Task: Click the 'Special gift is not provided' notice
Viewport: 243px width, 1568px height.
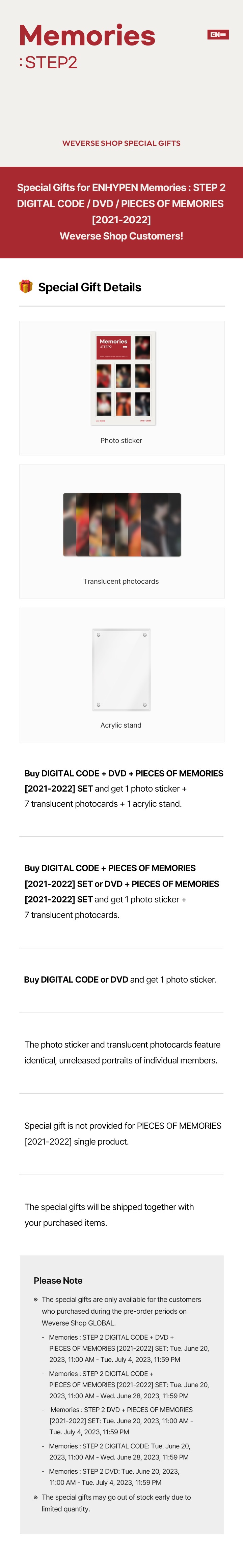Action: [x=123, y=1133]
